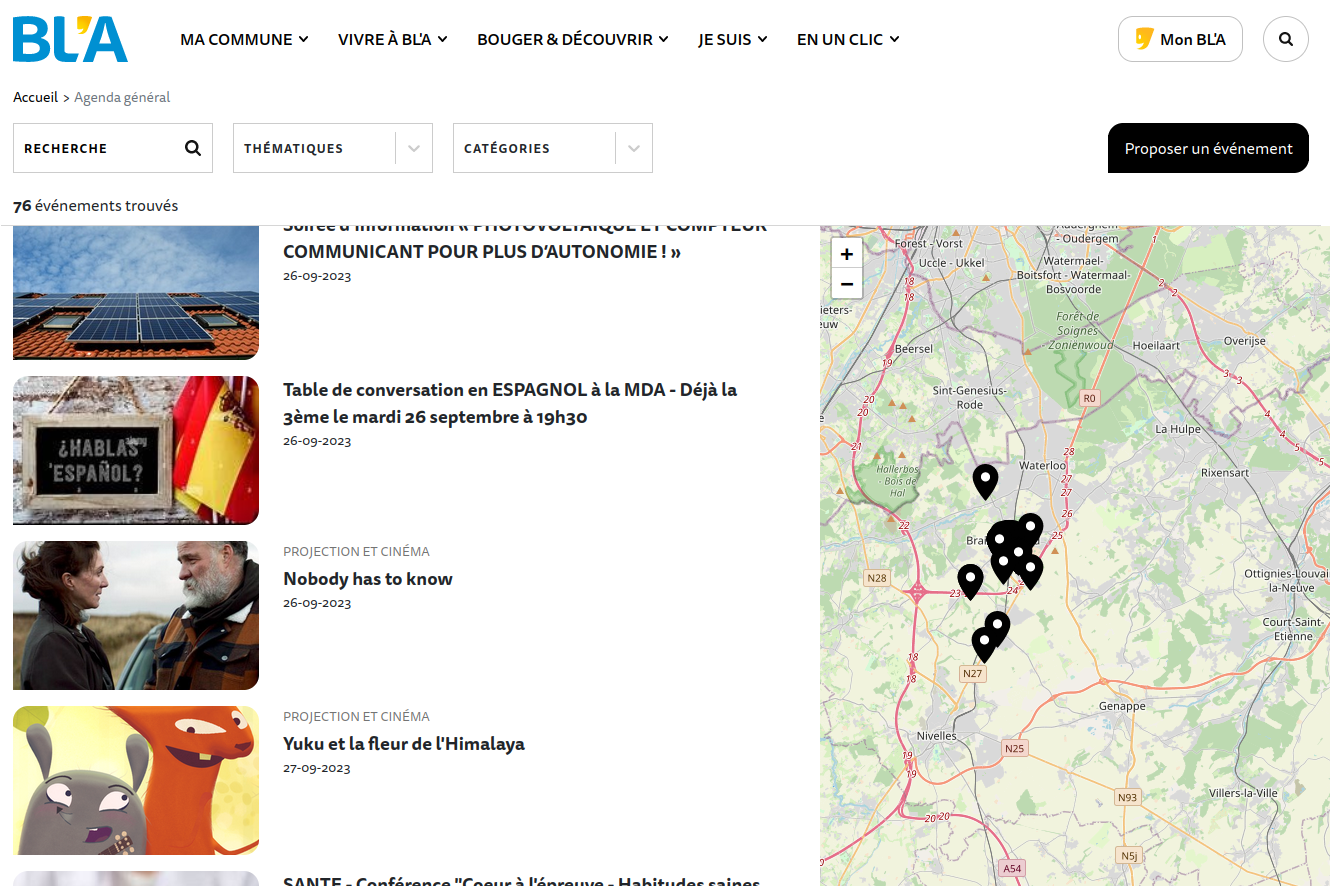The image size is (1330, 886).
Task: Click the solar panels event thumbnail
Action: click(x=136, y=292)
